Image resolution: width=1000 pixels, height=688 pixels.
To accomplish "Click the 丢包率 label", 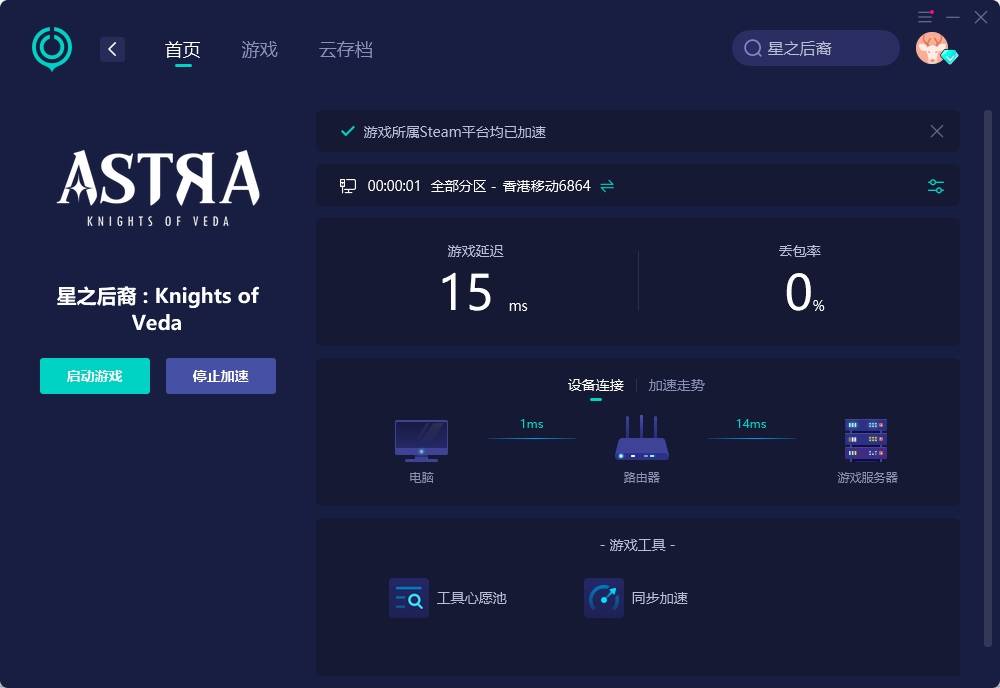I will pos(800,251).
